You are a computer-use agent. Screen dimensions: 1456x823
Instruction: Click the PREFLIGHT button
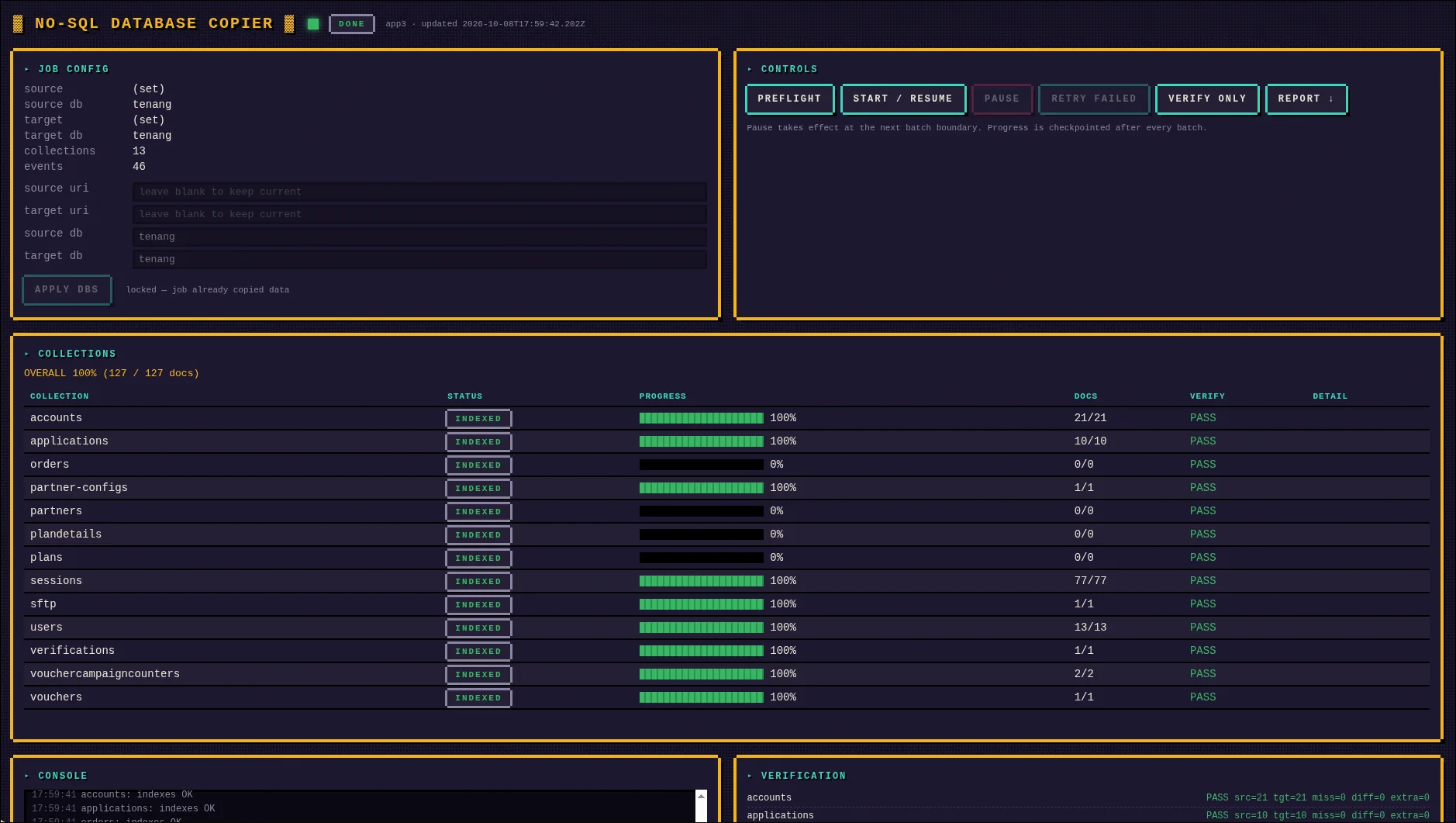pos(789,99)
